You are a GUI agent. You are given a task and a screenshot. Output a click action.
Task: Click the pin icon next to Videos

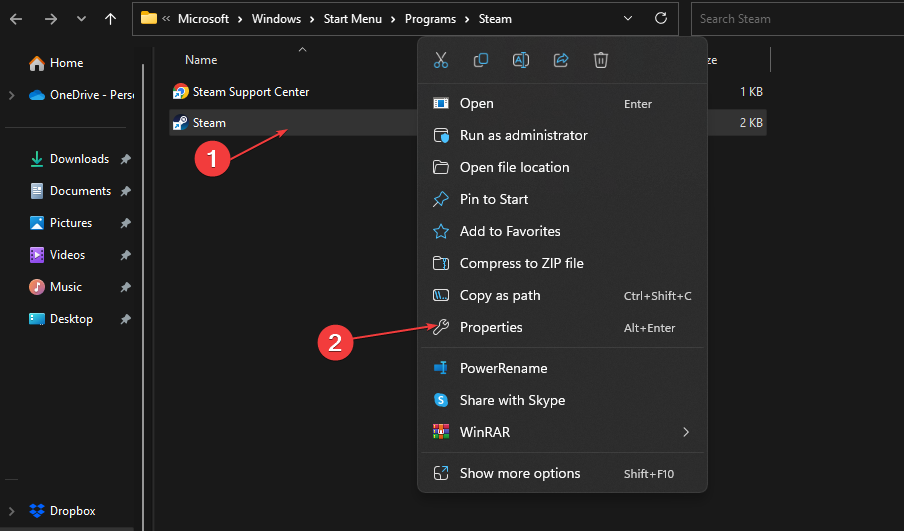coord(126,255)
